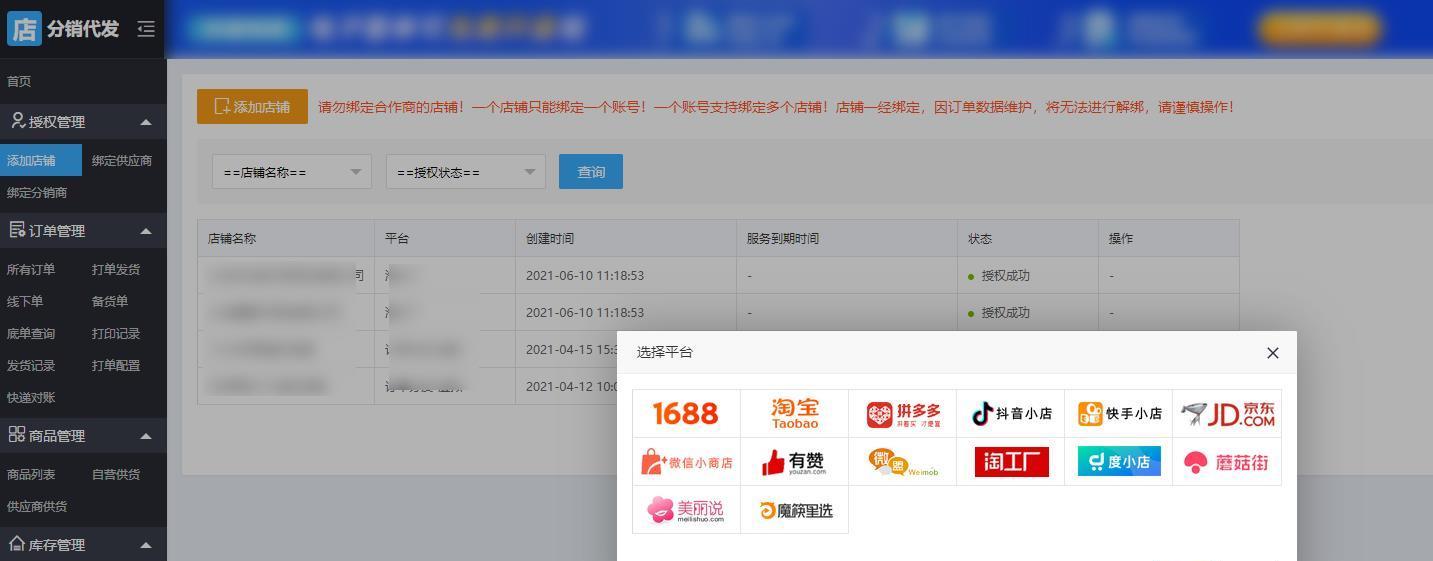Open 快递对账 in sidebar
This screenshot has height=561, width=1433.
click(31, 397)
